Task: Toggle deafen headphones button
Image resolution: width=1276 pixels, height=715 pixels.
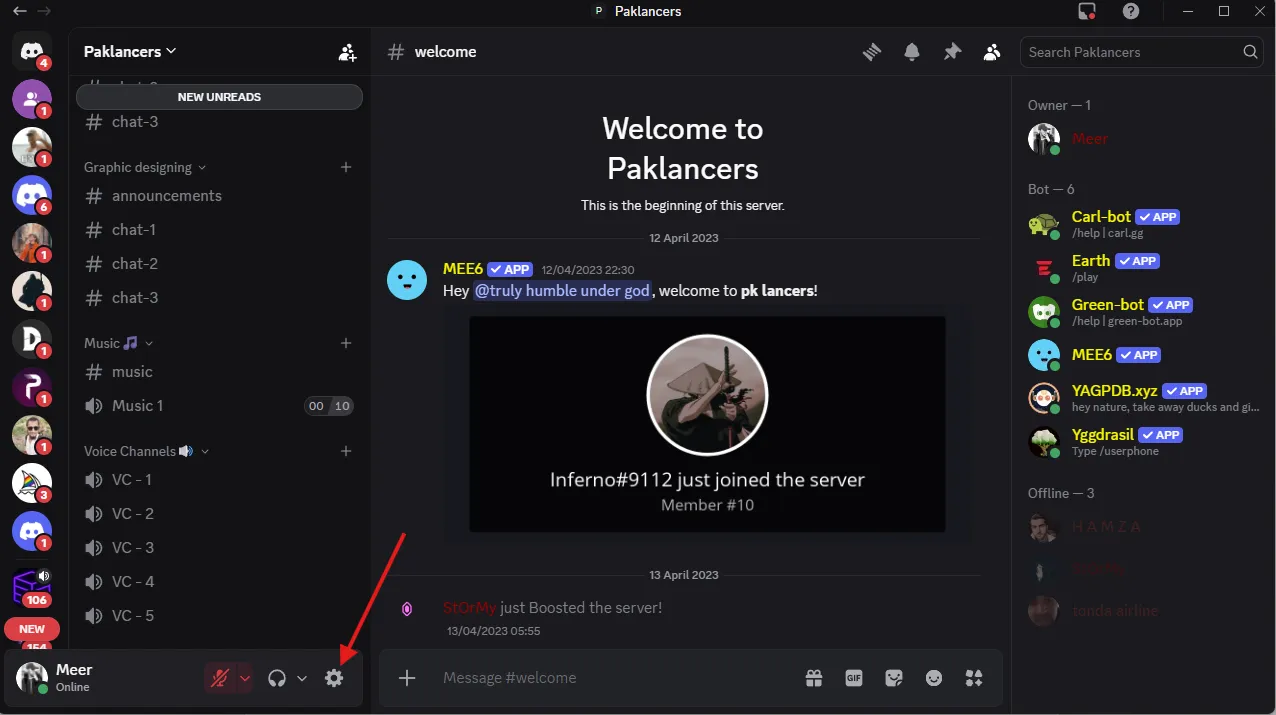Action: pos(277,678)
